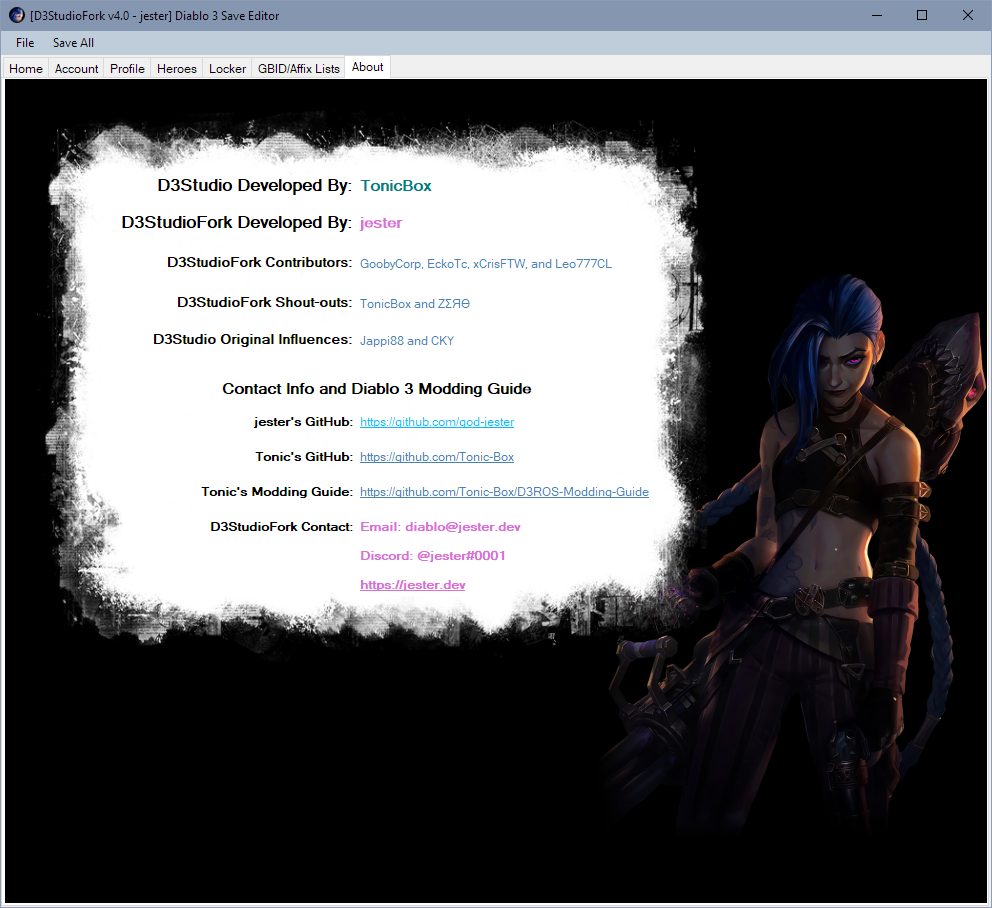This screenshot has height=908, width=992.
Task: Maximize the D3StudioFork window
Action: [x=922, y=15]
